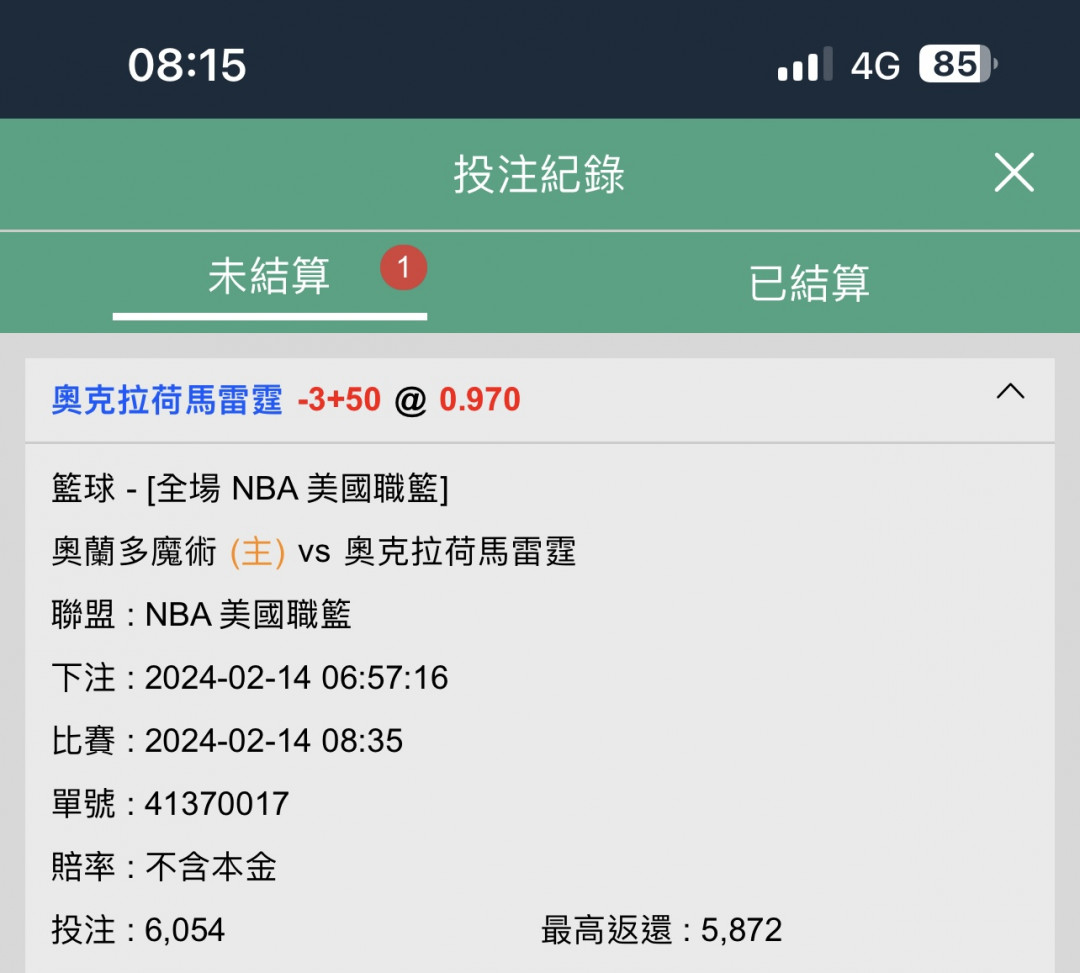Click the 最高返還 : 5,872 value
Viewport: 1080px width, 973px height.
(662, 930)
